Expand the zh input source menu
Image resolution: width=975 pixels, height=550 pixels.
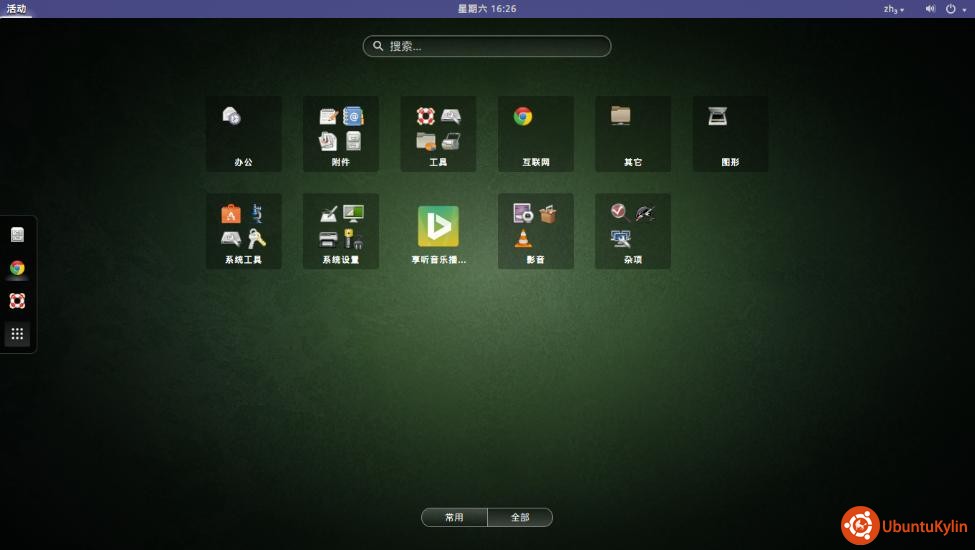pos(893,9)
